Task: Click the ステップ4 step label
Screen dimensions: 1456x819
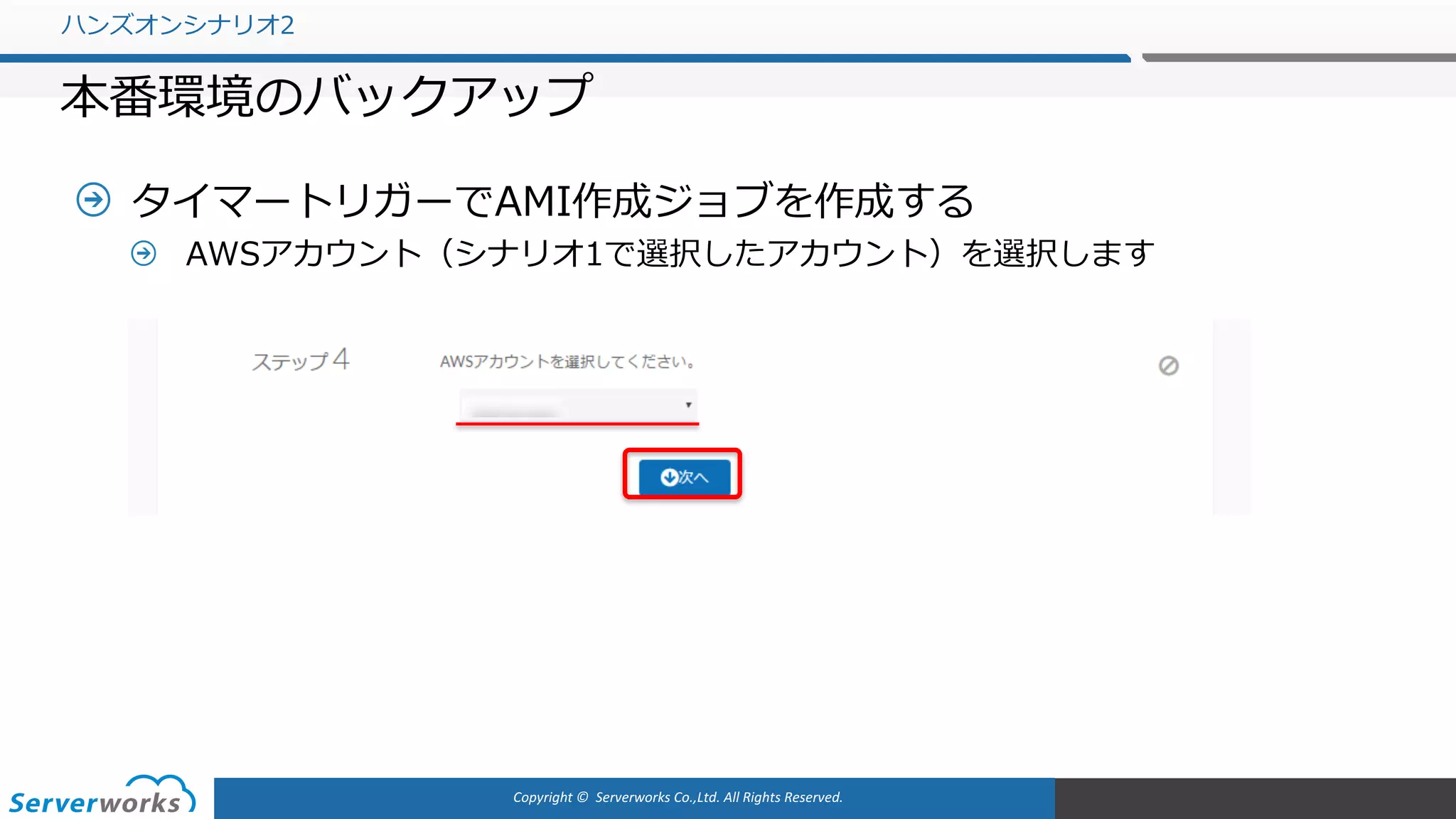Action: (x=301, y=360)
